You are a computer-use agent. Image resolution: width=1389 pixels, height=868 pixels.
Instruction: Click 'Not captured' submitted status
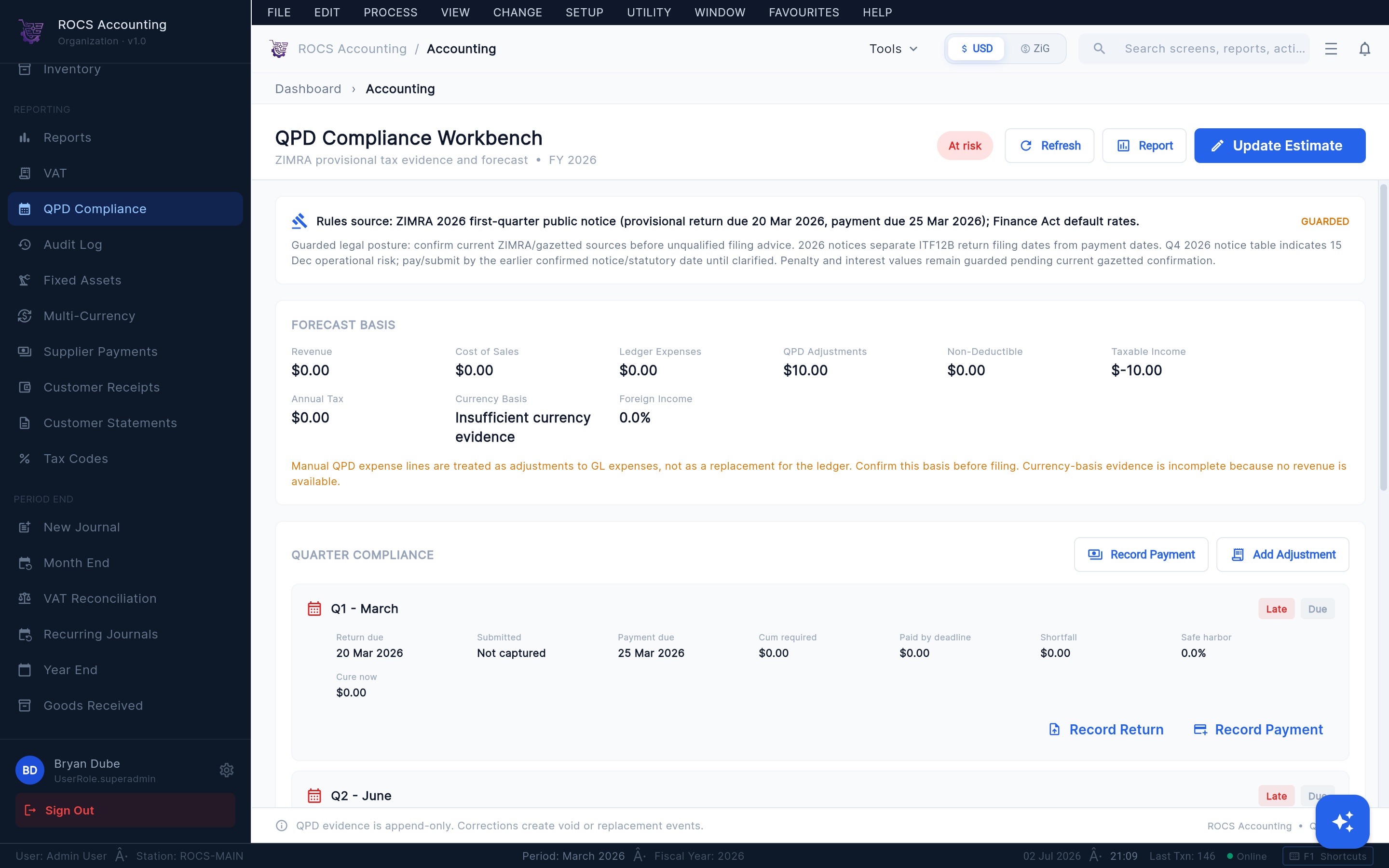[x=511, y=653]
